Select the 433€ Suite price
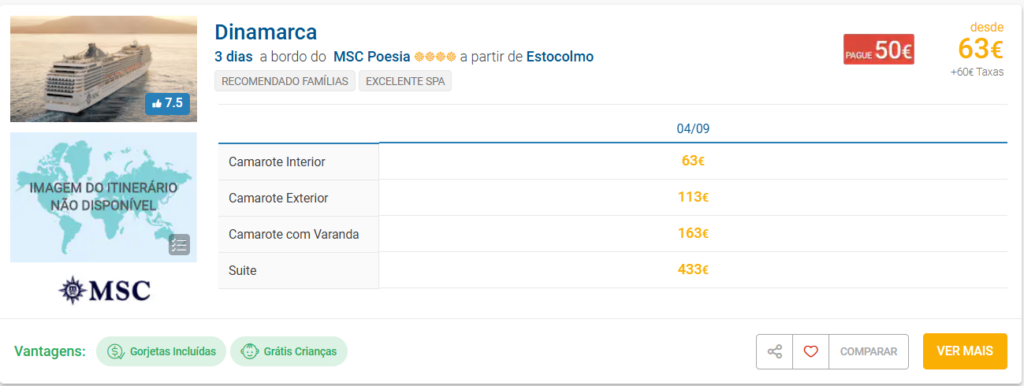1024x386 pixels. click(x=693, y=269)
